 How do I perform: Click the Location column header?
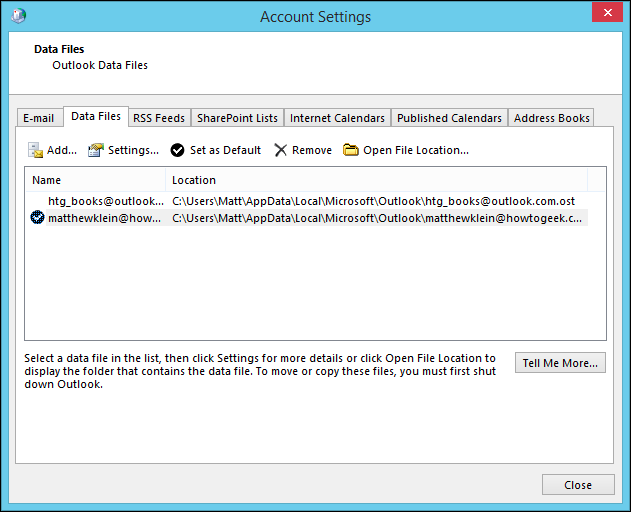click(193, 180)
